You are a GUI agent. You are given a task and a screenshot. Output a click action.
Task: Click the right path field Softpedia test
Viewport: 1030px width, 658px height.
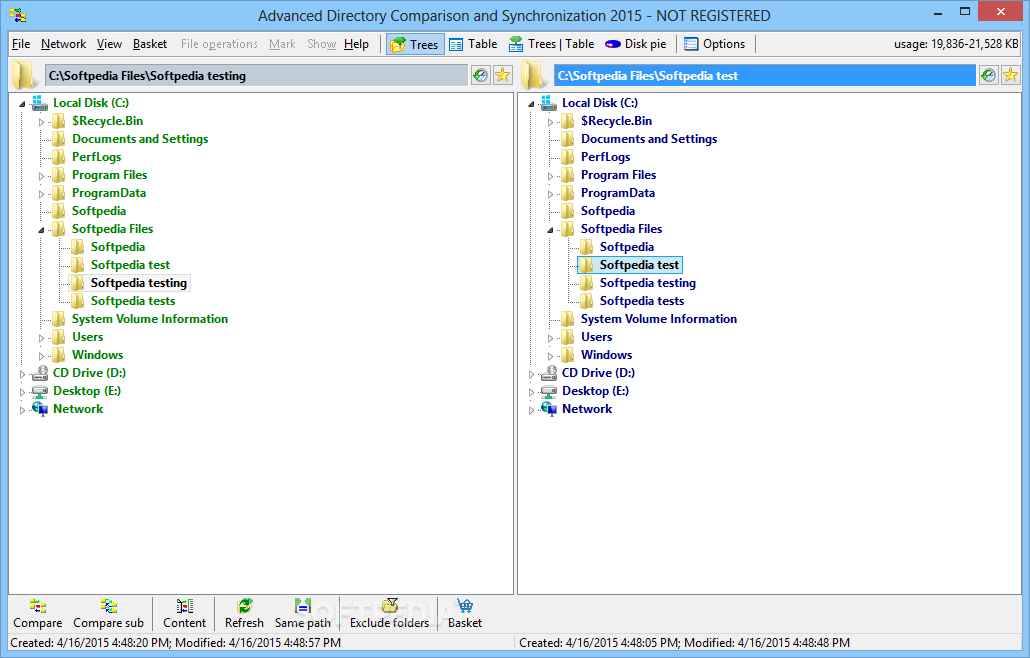(x=765, y=76)
